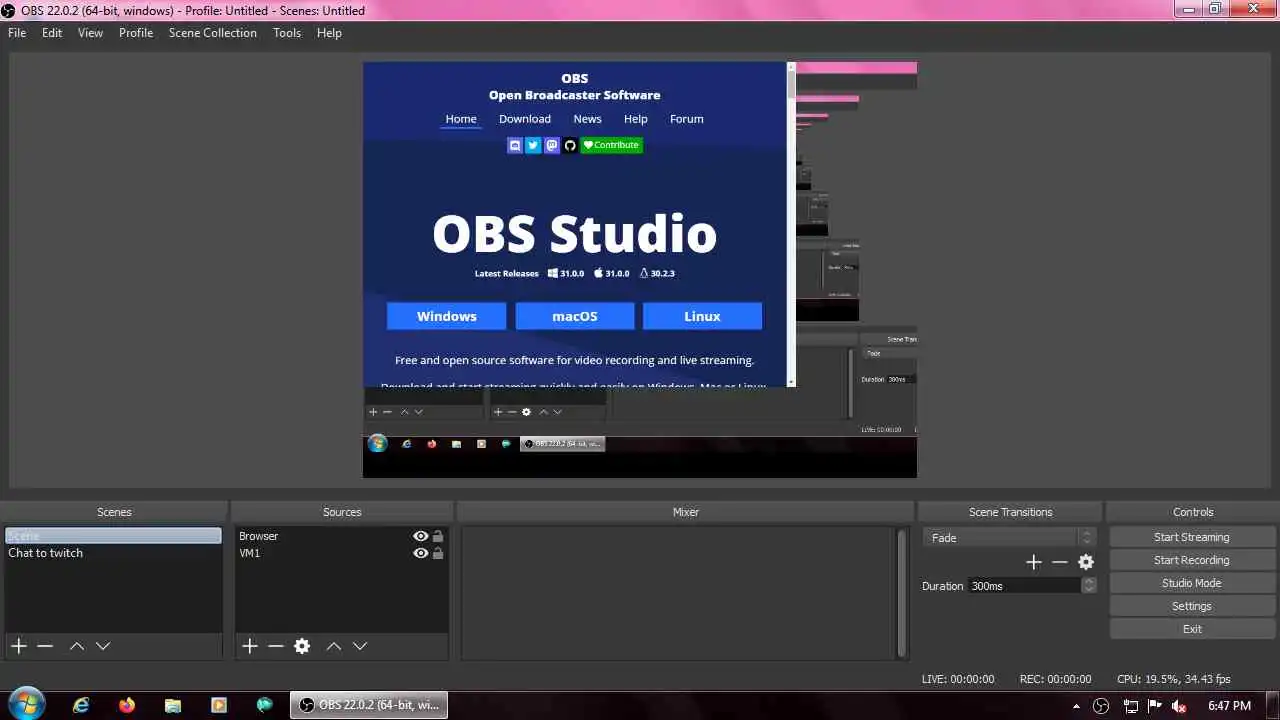Click 'OBS Studio' heading in preview
1280x720 pixels.
click(x=575, y=233)
